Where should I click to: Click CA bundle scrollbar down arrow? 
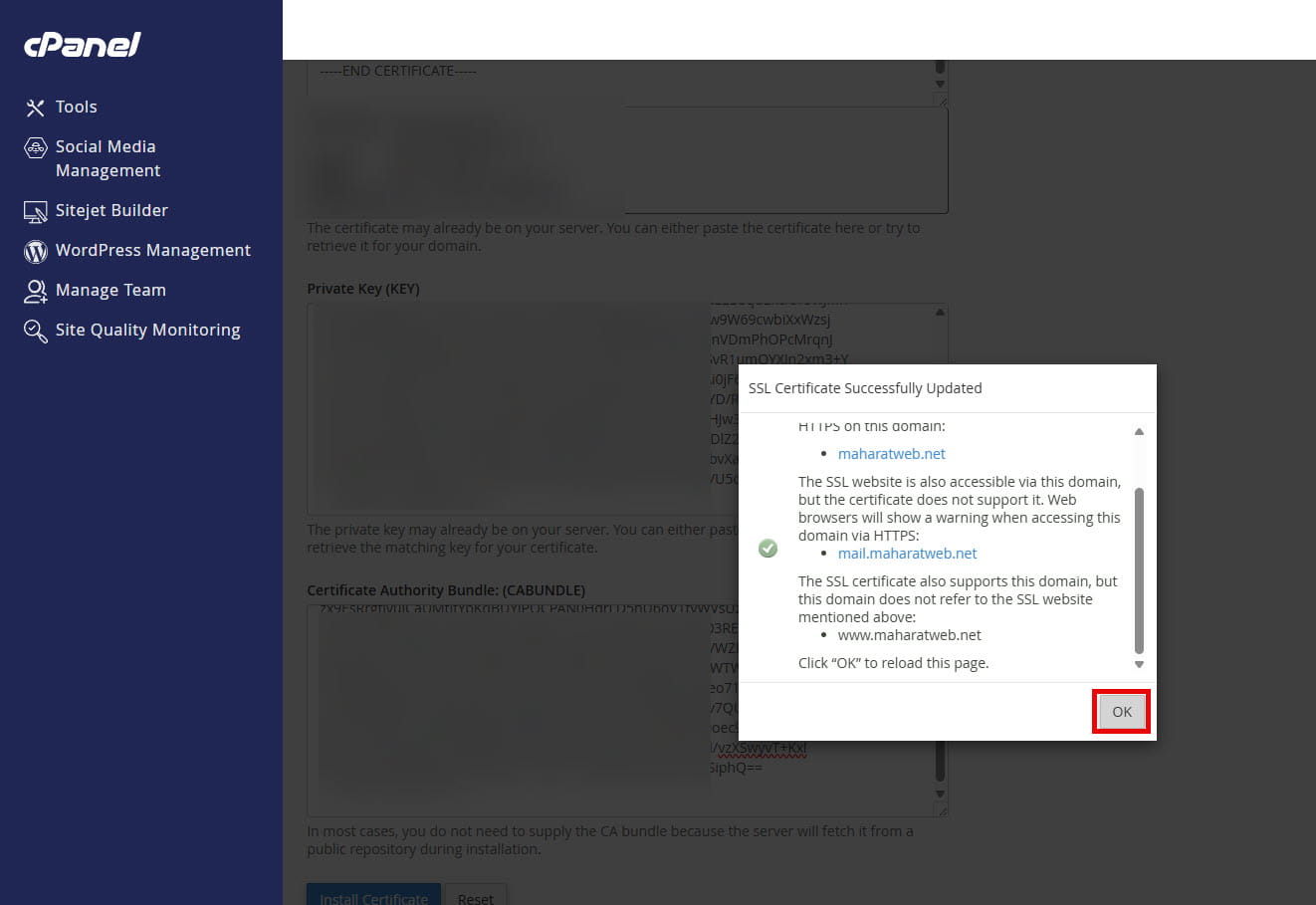[940, 794]
